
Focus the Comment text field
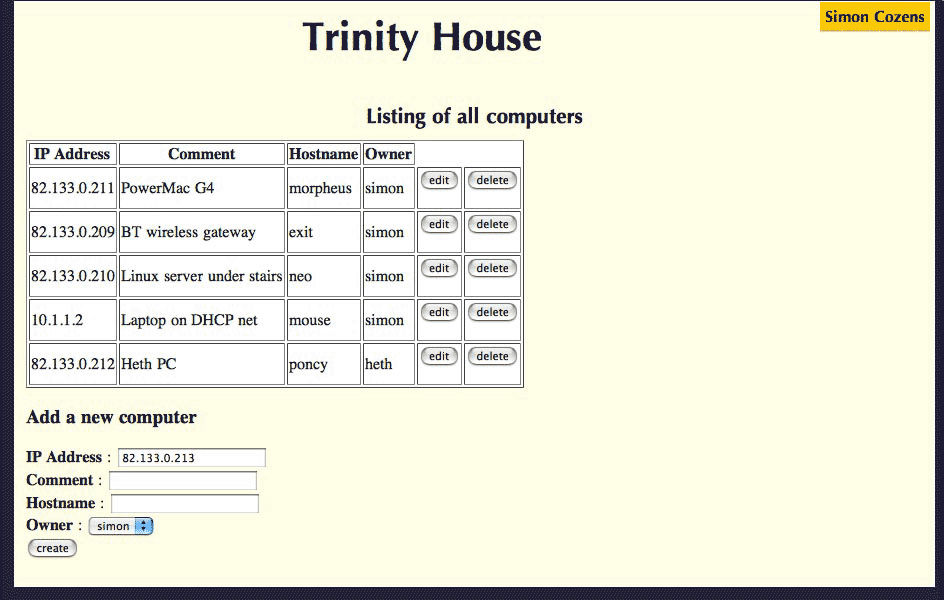pos(183,481)
